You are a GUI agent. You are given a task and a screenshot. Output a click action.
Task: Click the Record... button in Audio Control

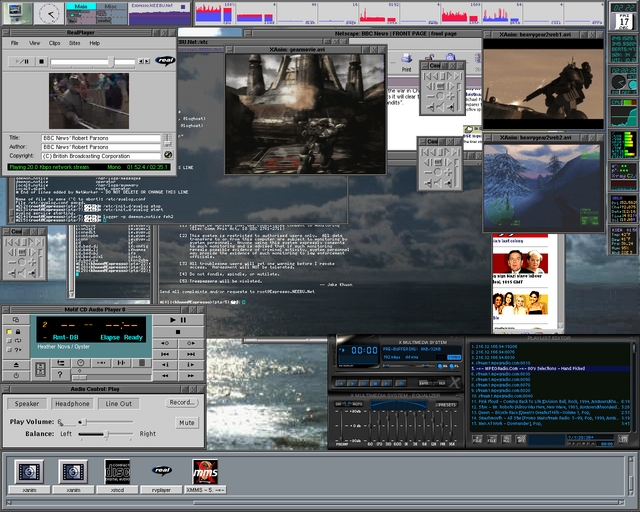tap(182, 403)
